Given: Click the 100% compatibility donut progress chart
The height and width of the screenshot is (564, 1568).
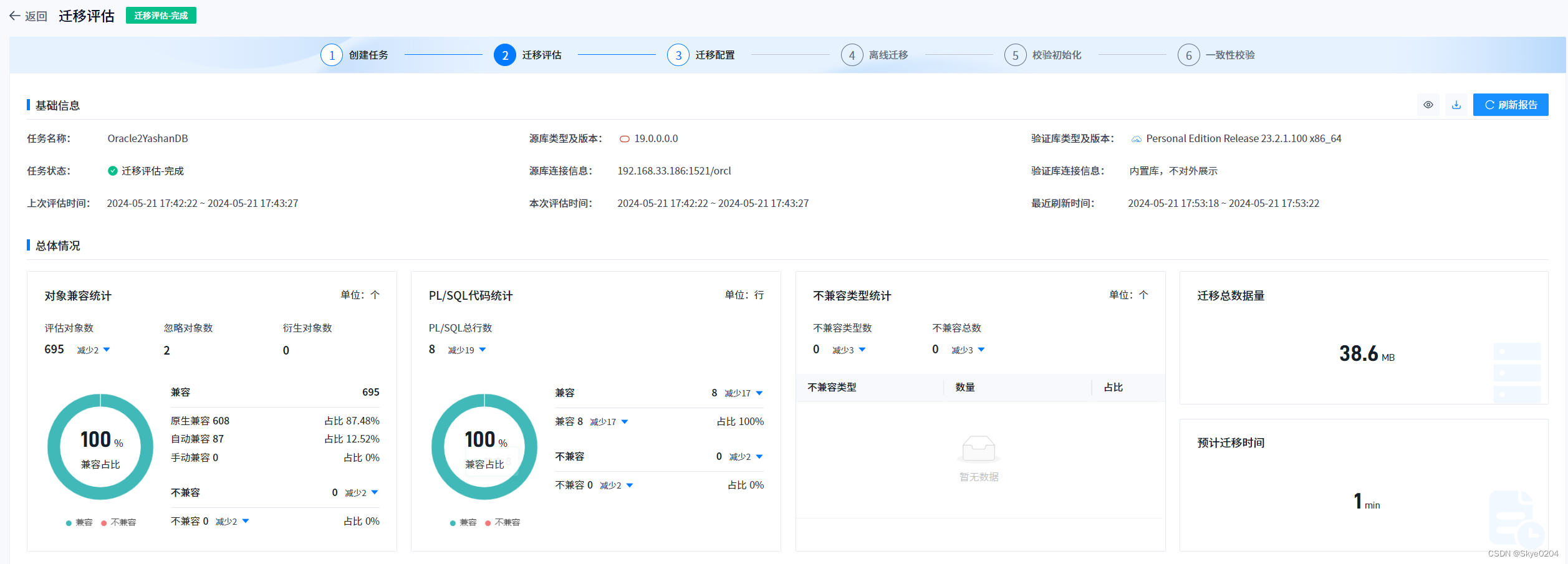Looking at the screenshot, I should coord(100,447).
